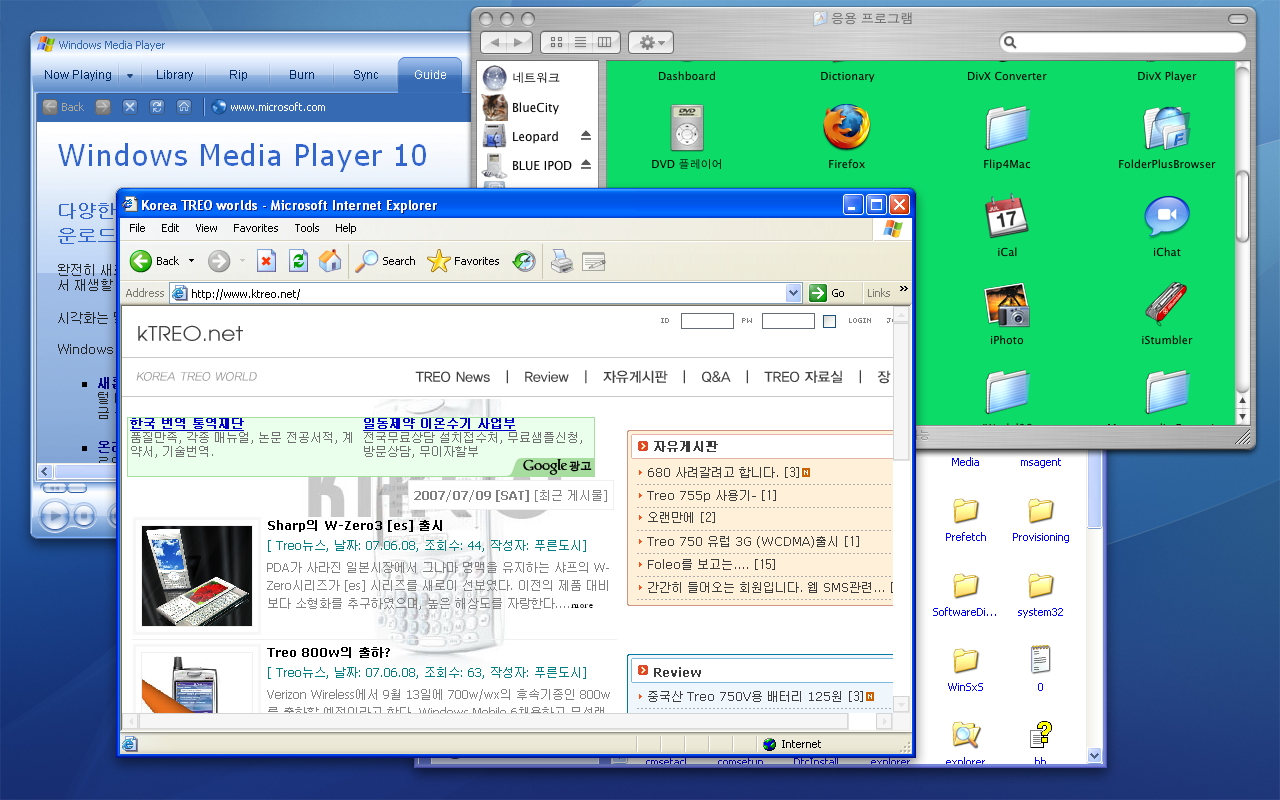Open the Q&A link on kTREO
1280x800 pixels.
tap(716, 377)
